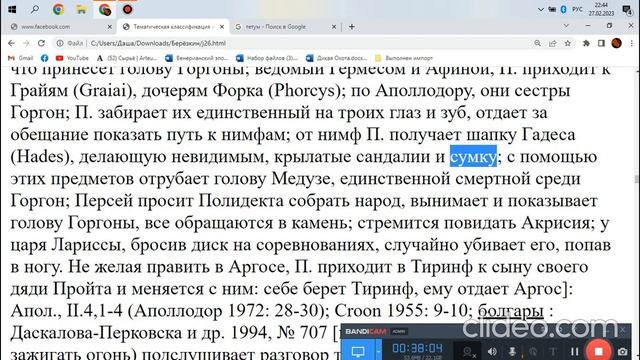
Task: Show hidden system tray icons
Action: coord(540,9)
